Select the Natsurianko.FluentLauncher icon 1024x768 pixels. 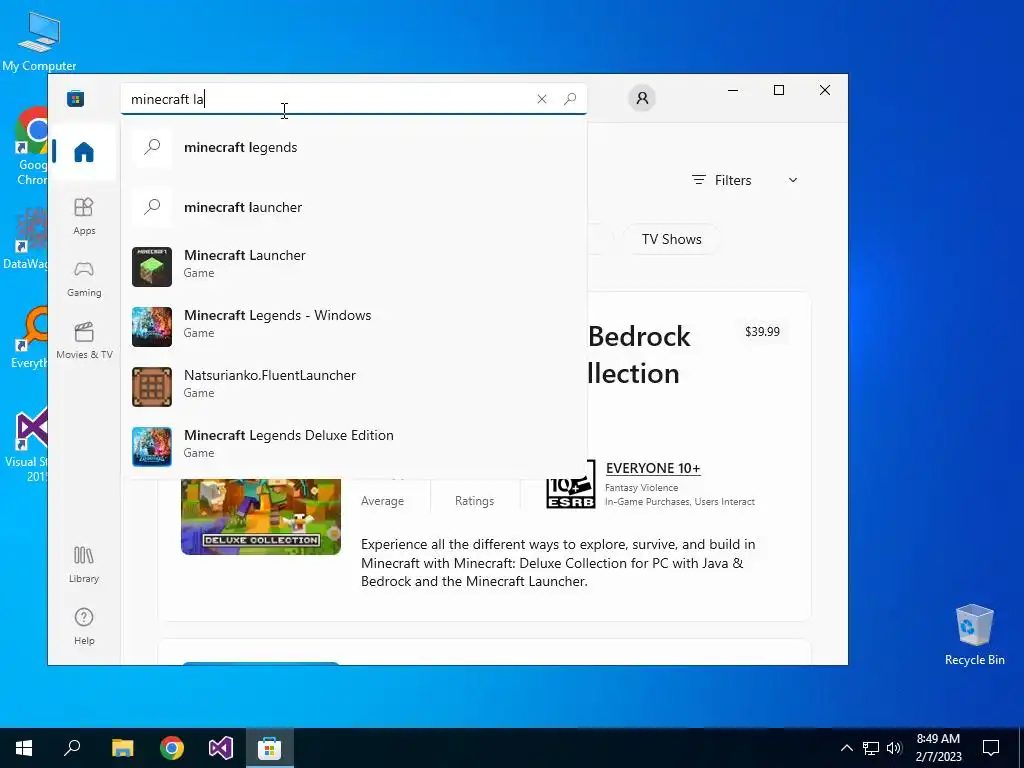tap(152, 387)
